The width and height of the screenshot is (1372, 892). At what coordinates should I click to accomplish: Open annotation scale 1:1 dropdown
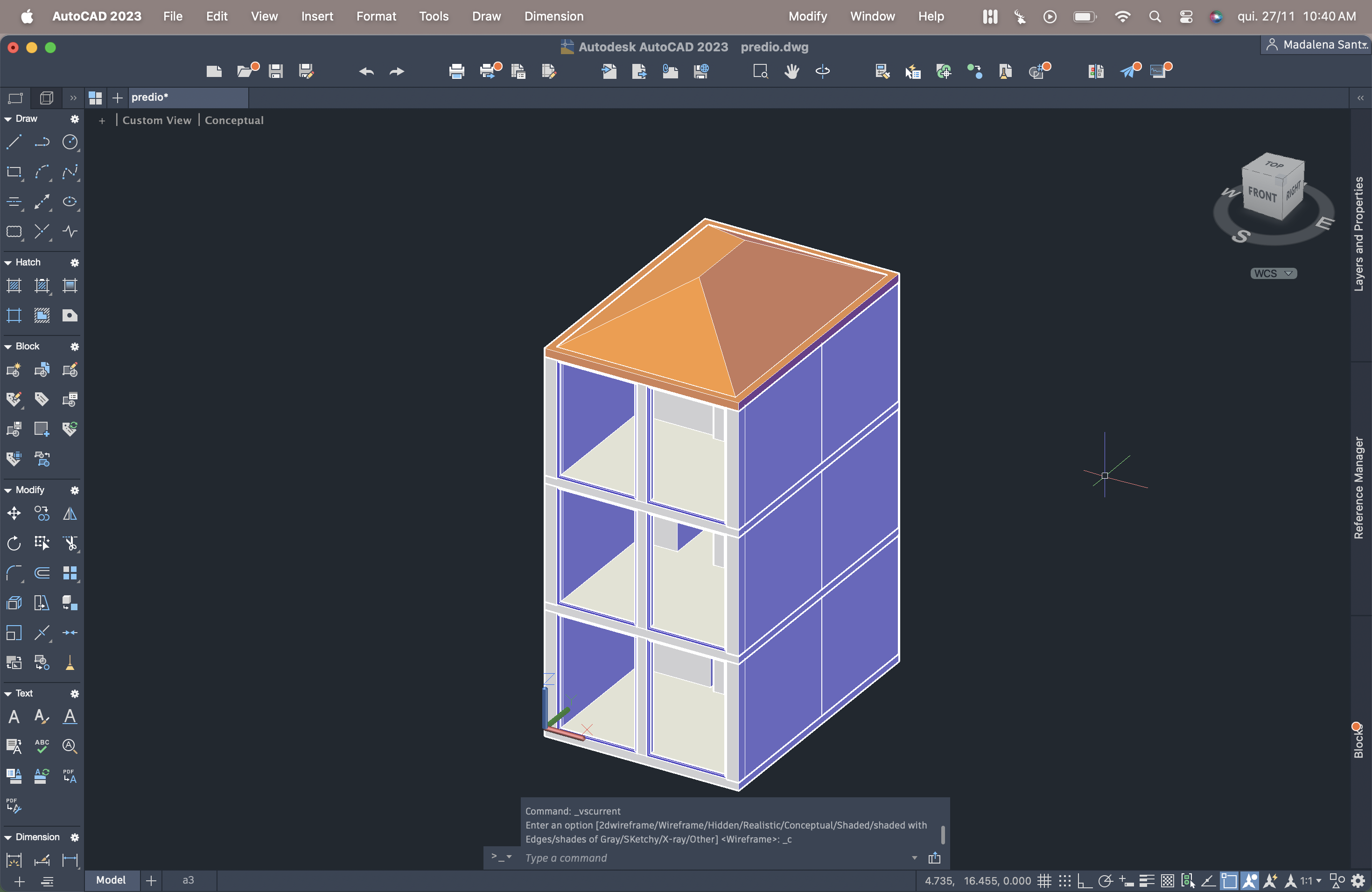coord(1310,880)
